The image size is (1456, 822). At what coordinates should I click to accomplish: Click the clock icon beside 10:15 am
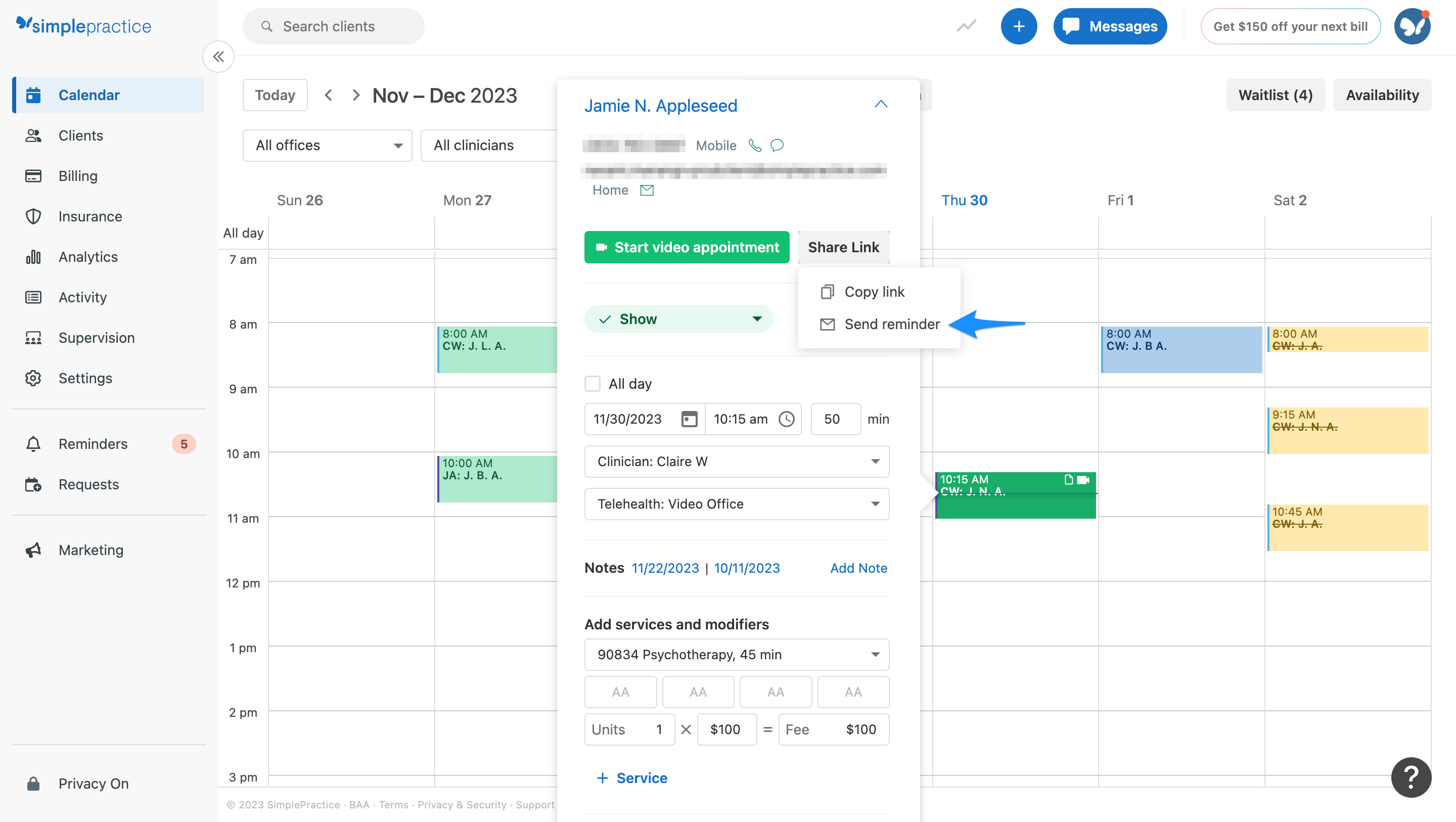click(x=786, y=419)
